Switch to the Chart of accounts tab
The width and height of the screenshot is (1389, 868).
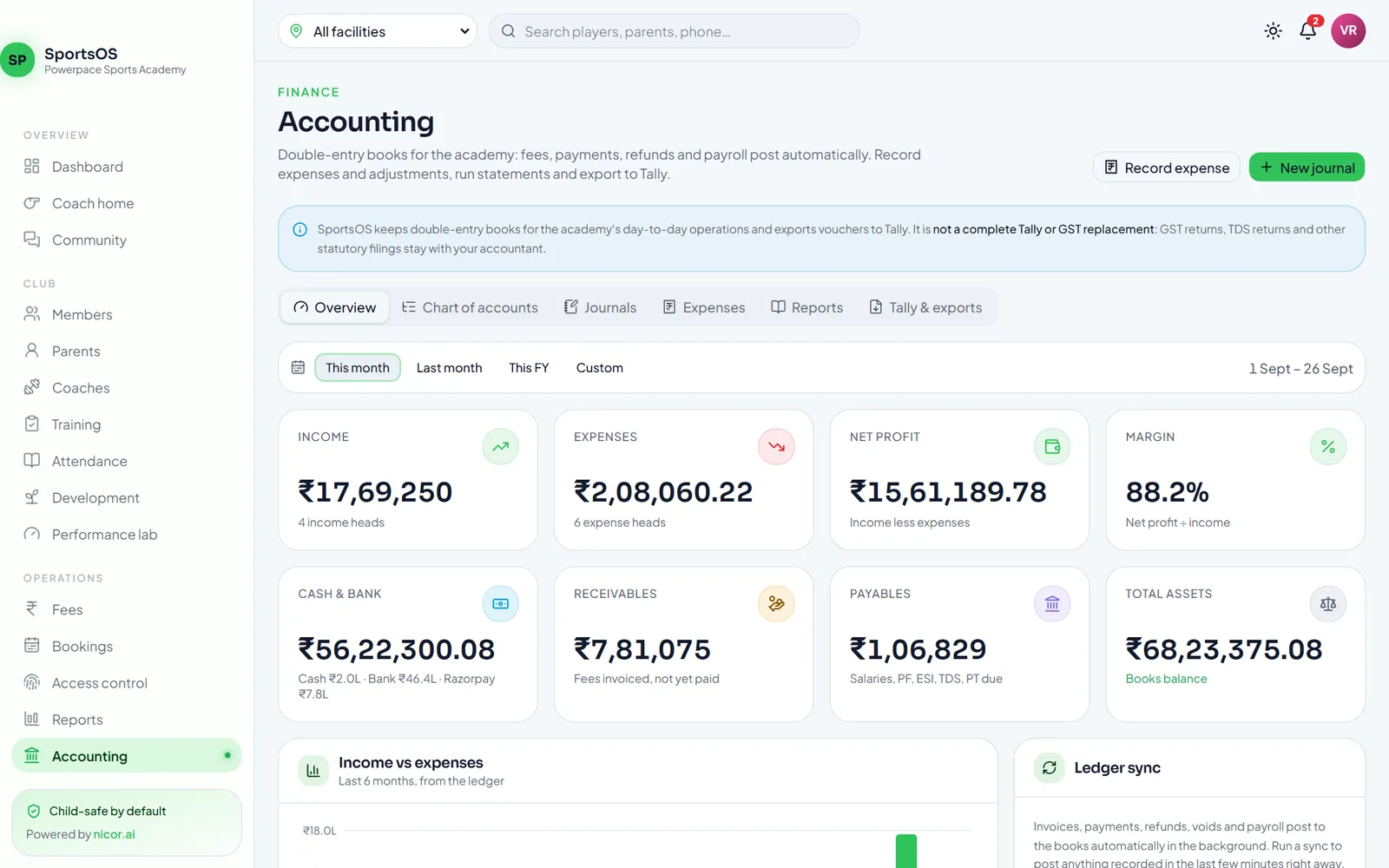tap(470, 308)
